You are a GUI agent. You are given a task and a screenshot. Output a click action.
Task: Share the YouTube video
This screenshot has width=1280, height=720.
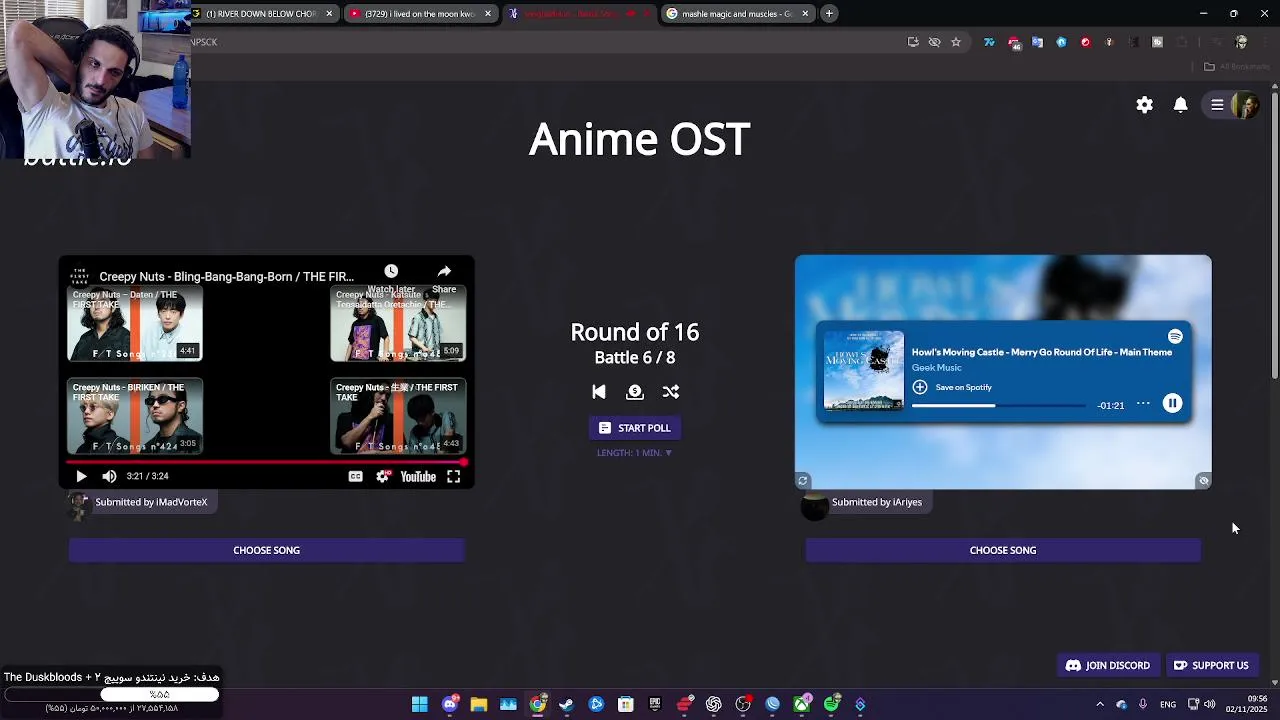(x=444, y=278)
